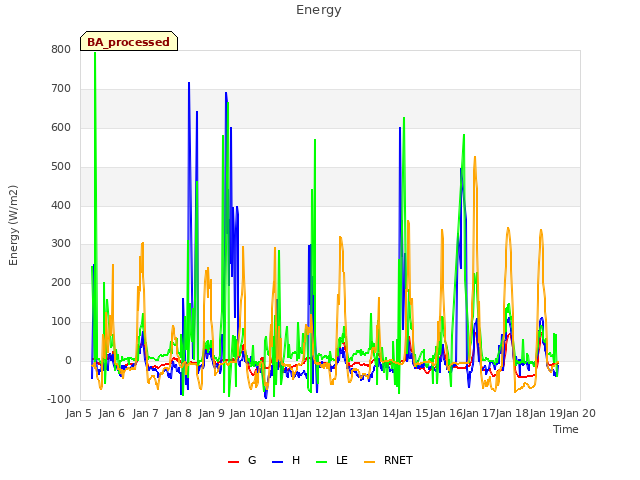Toggle the LE series legend entry

pyautogui.click(x=332, y=460)
